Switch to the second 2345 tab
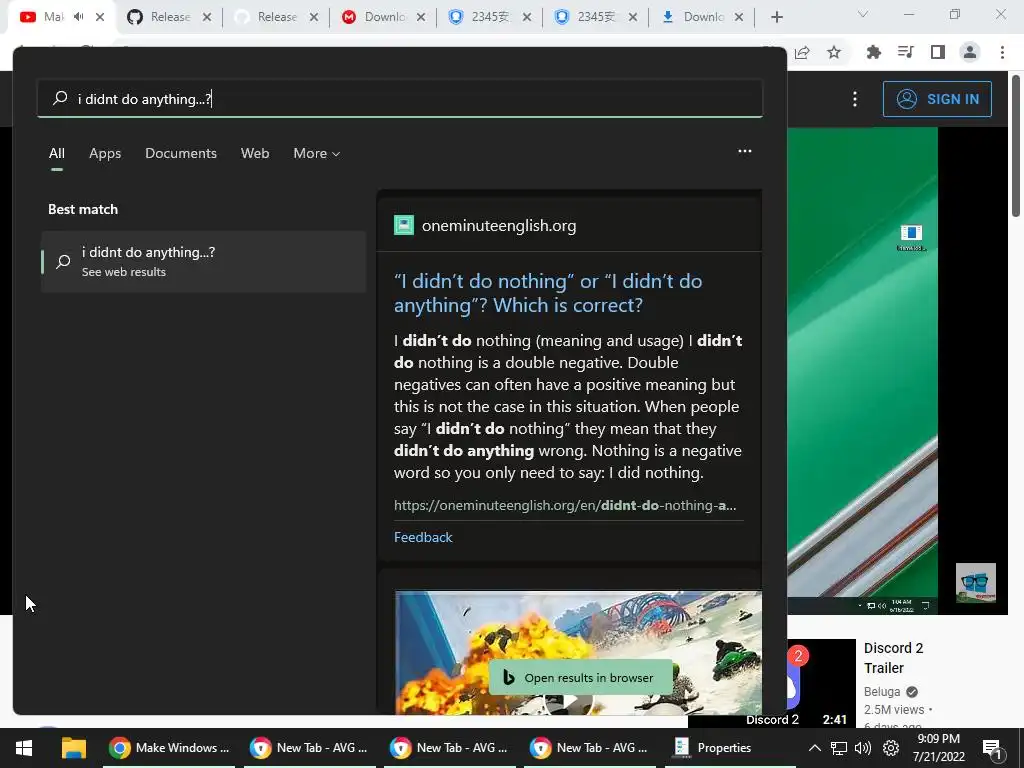Screen dimensions: 1024x768 pyautogui.click(x=596, y=17)
